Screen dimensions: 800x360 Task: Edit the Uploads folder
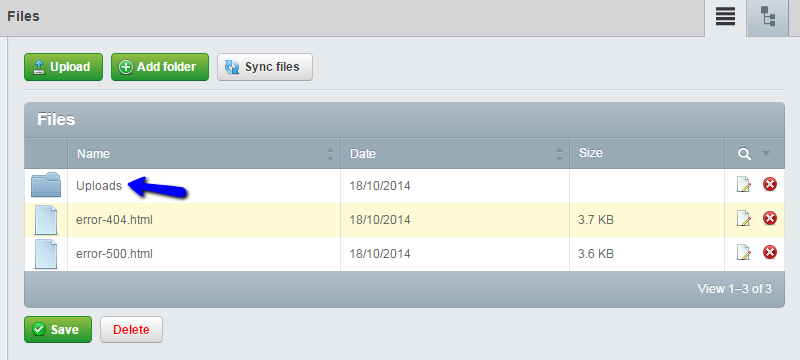[x=744, y=185]
